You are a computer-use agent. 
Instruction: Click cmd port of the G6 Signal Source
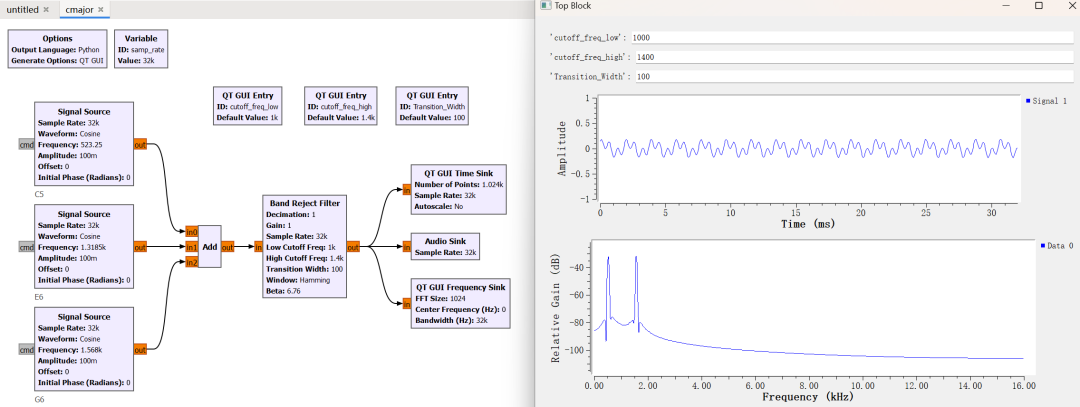pyautogui.click(x=26, y=350)
